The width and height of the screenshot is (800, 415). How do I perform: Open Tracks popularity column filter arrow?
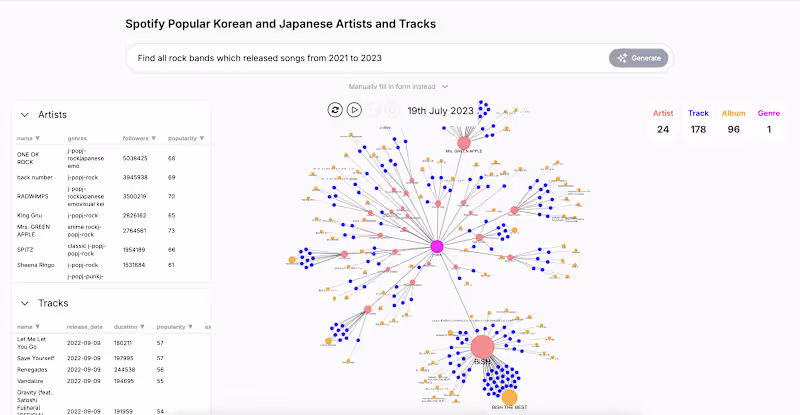(190, 327)
